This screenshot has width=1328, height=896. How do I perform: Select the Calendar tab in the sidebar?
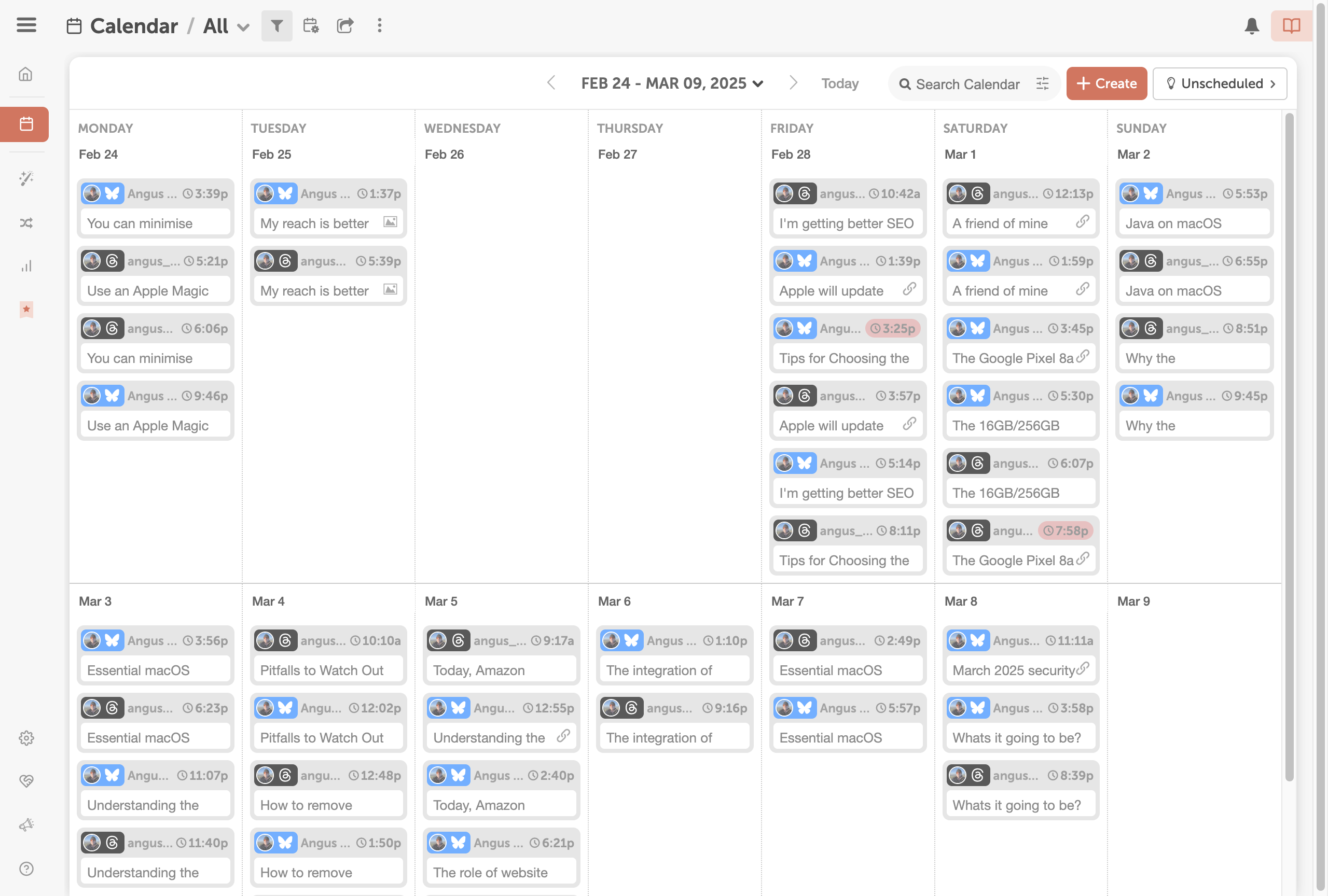click(25, 124)
